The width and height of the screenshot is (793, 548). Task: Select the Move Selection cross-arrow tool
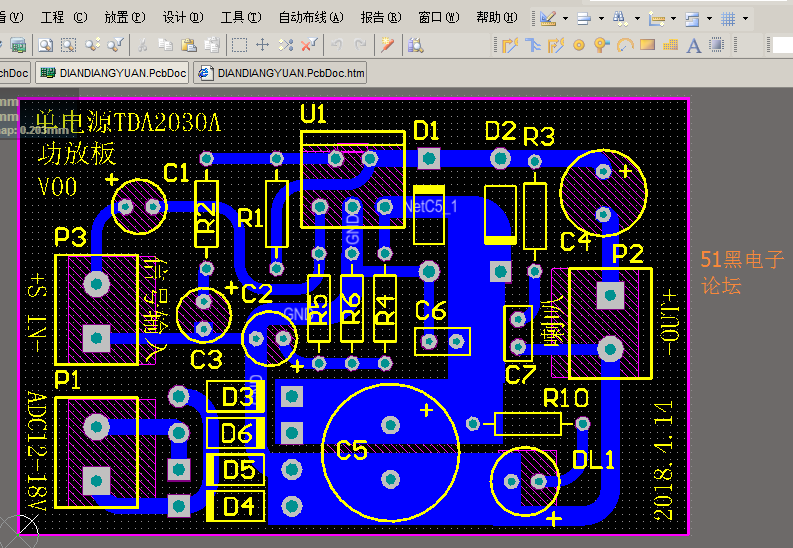262,45
